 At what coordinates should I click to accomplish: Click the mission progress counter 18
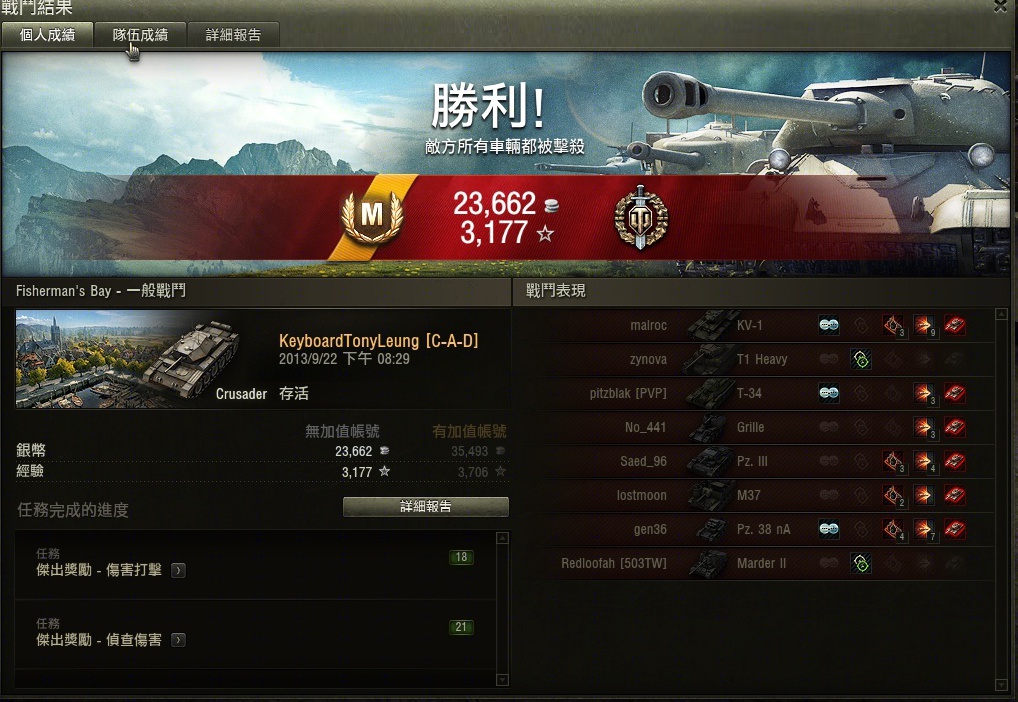(x=461, y=557)
